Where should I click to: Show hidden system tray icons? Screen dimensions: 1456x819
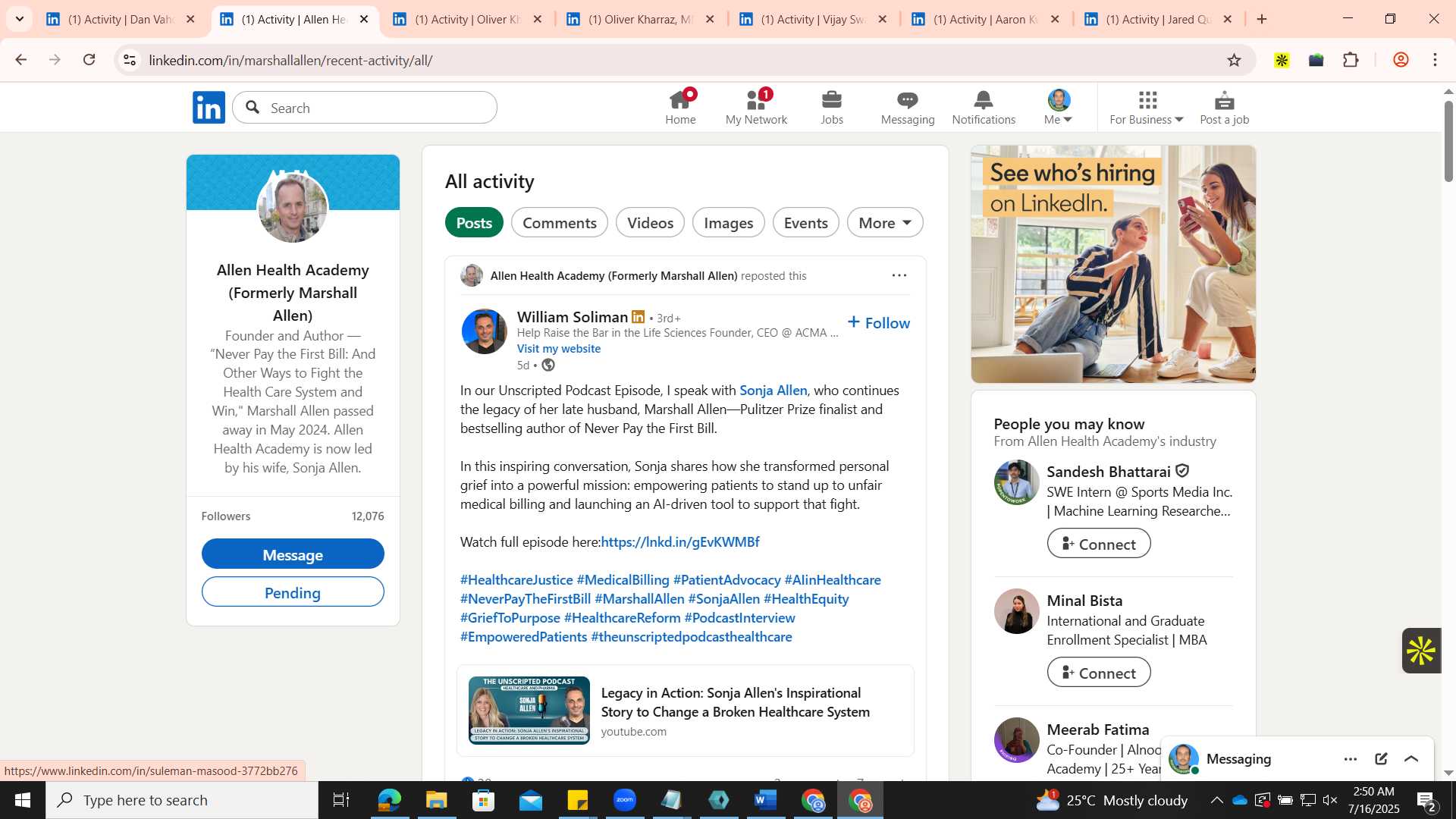[1216, 800]
